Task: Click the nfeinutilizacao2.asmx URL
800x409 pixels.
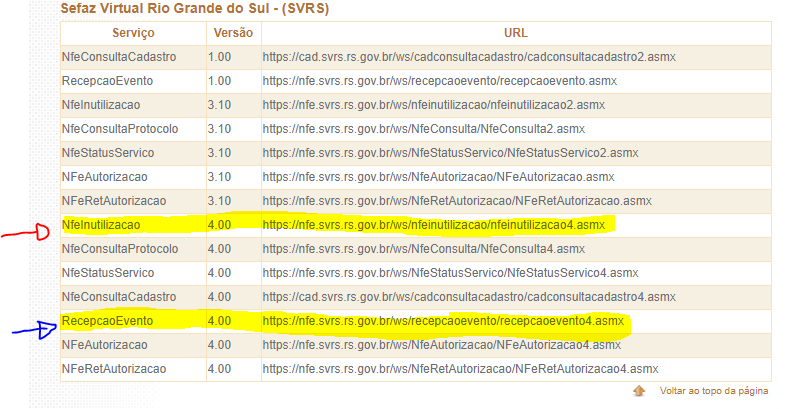Action: click(434, 105)
